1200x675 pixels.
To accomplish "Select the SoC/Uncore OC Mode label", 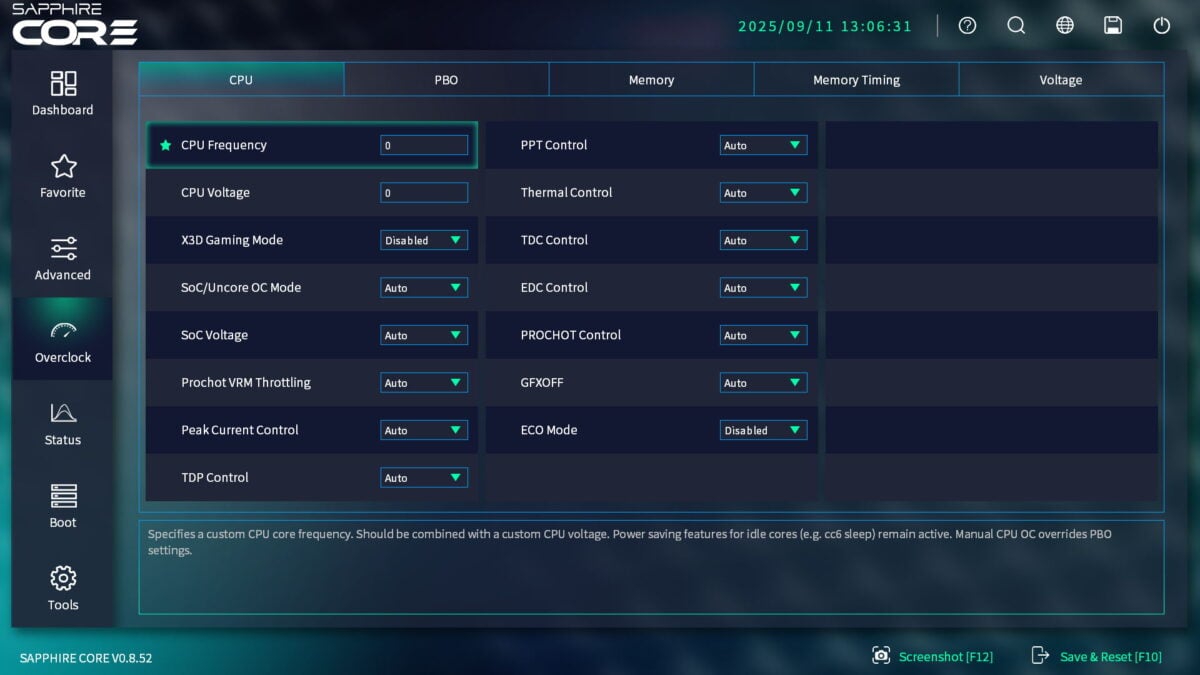I will coord(241,287).
